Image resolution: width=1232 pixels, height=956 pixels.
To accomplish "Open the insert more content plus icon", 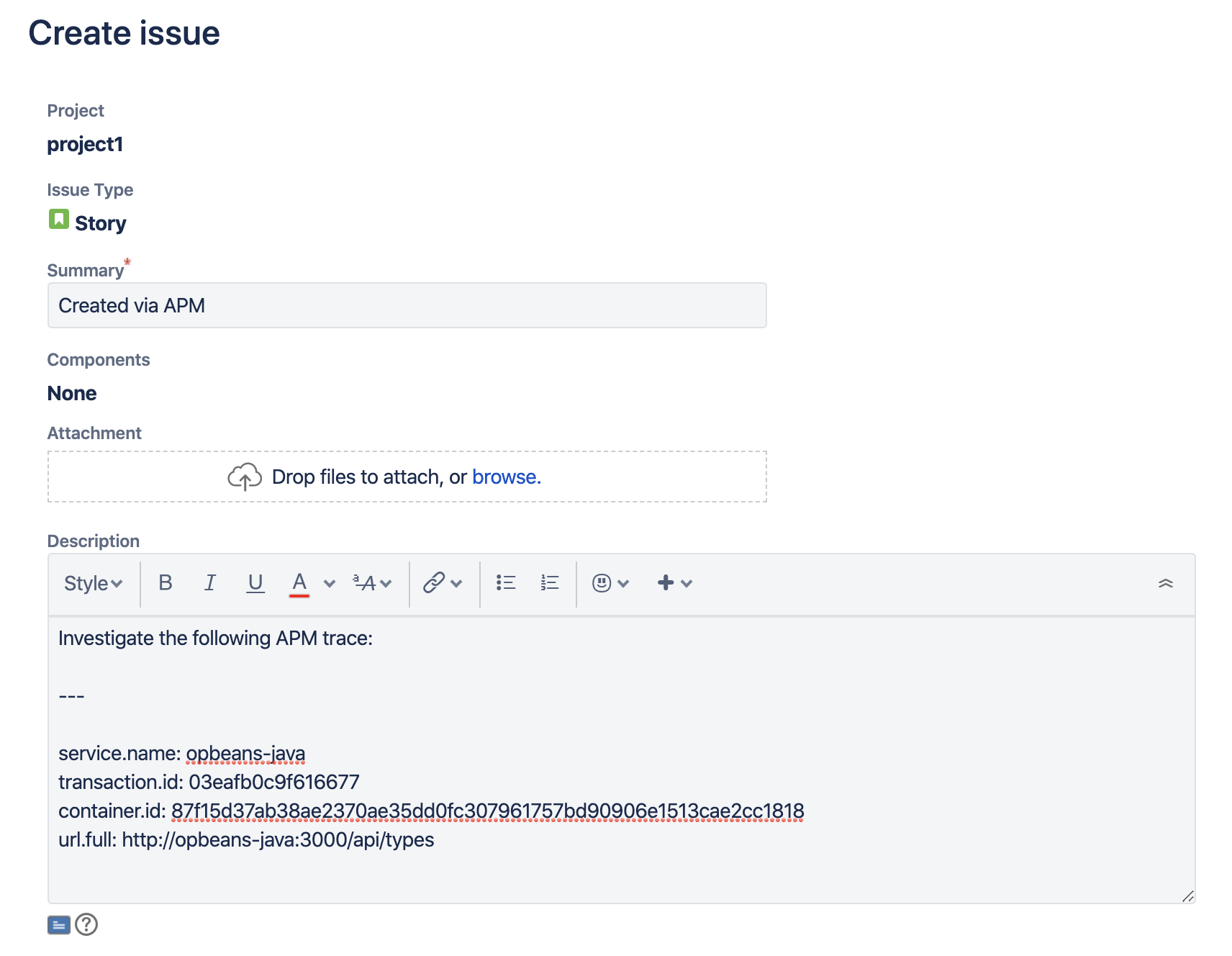I will 665,583.
